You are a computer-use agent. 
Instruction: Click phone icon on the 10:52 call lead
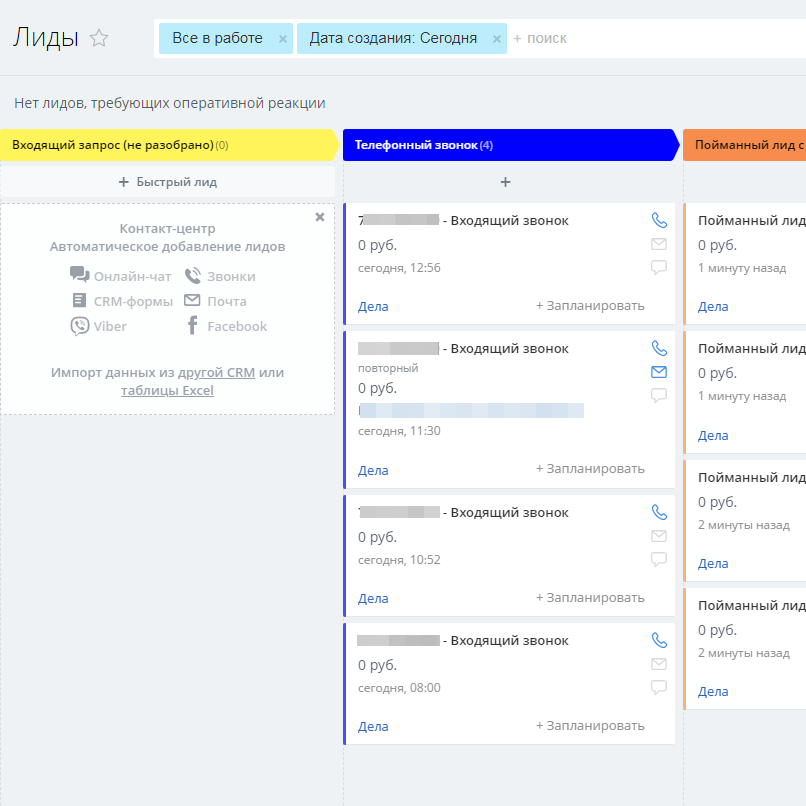point(659,512)
